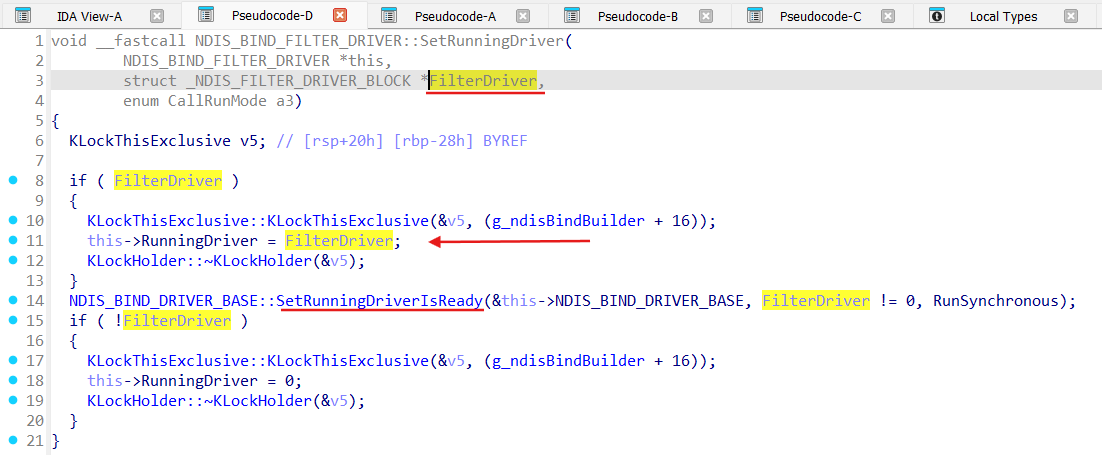
Task: Toggle breakpoint dot on line 14
Action: coord(13,301)
